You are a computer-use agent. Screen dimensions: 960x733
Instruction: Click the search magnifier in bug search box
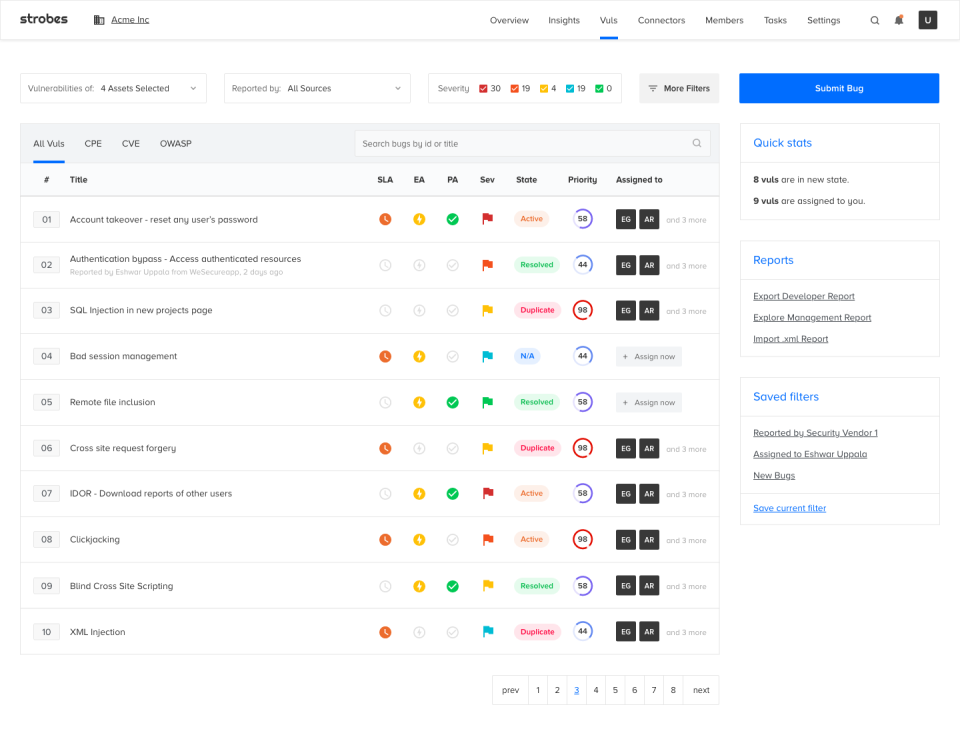tap(697, 143)
